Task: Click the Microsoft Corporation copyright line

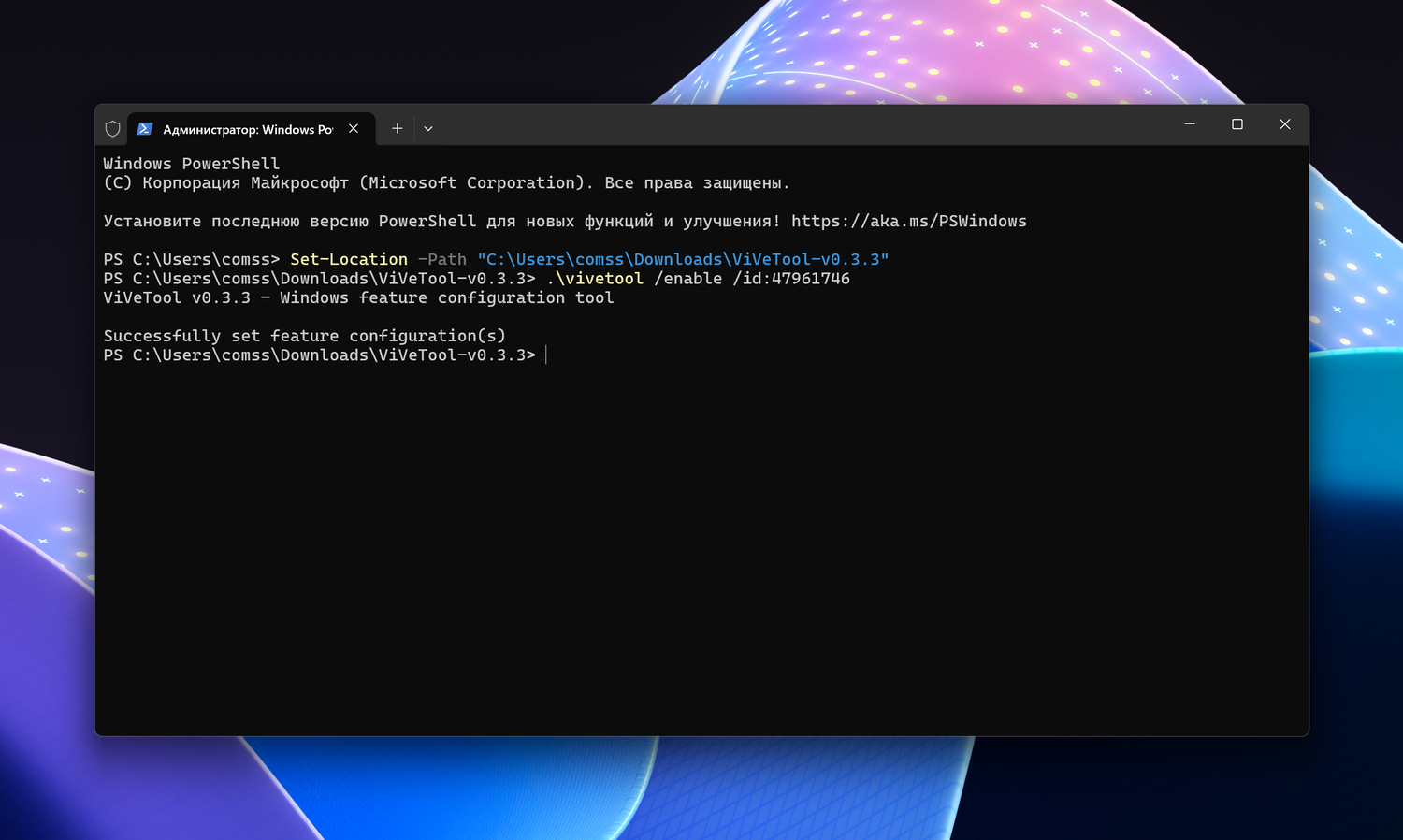Action: [447, 183]
